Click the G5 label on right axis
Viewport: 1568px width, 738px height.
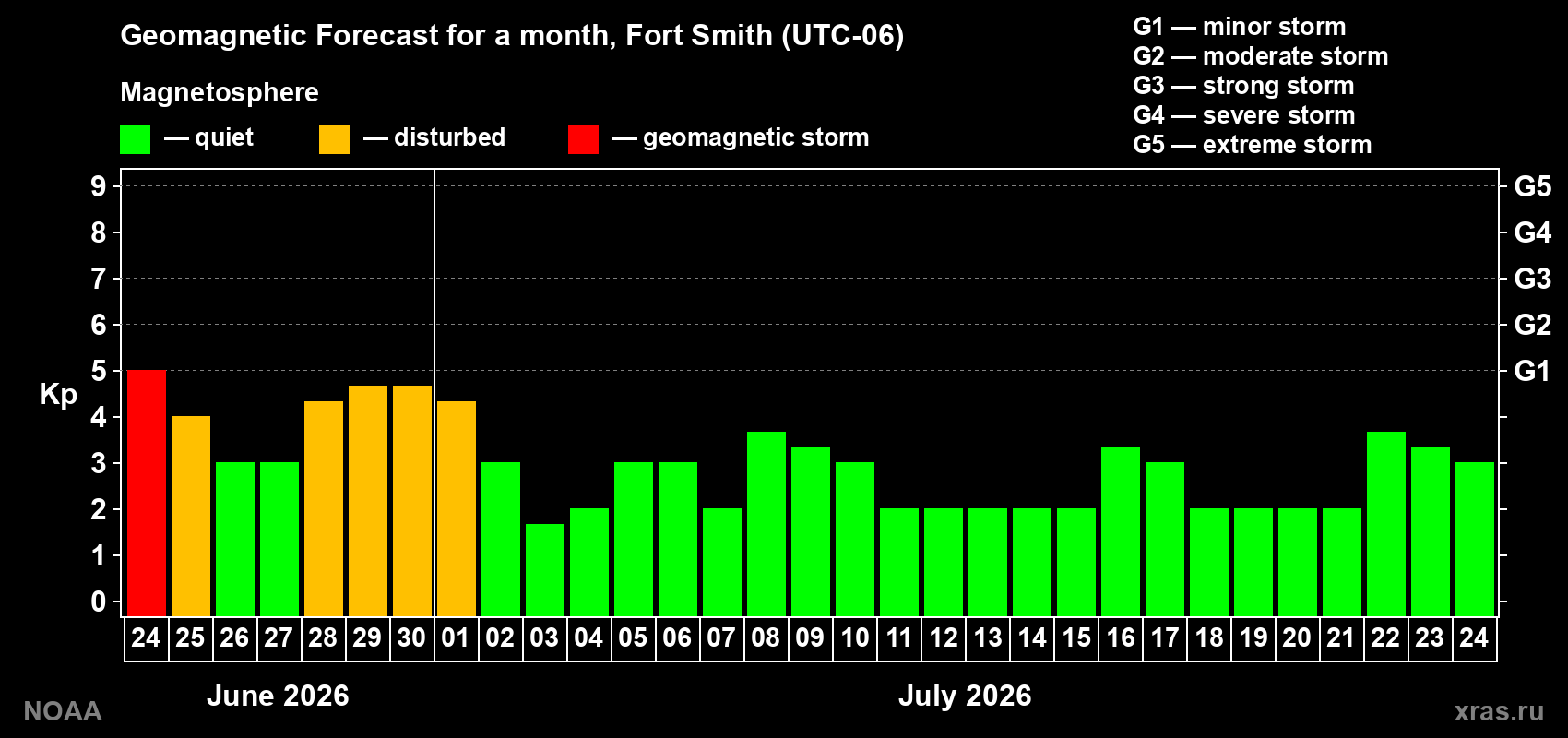pyautogui.click(x=1533, y=186)
